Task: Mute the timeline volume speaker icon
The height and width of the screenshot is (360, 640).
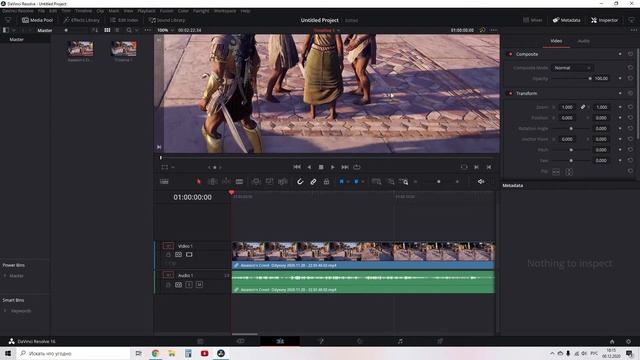Action: 481,182
